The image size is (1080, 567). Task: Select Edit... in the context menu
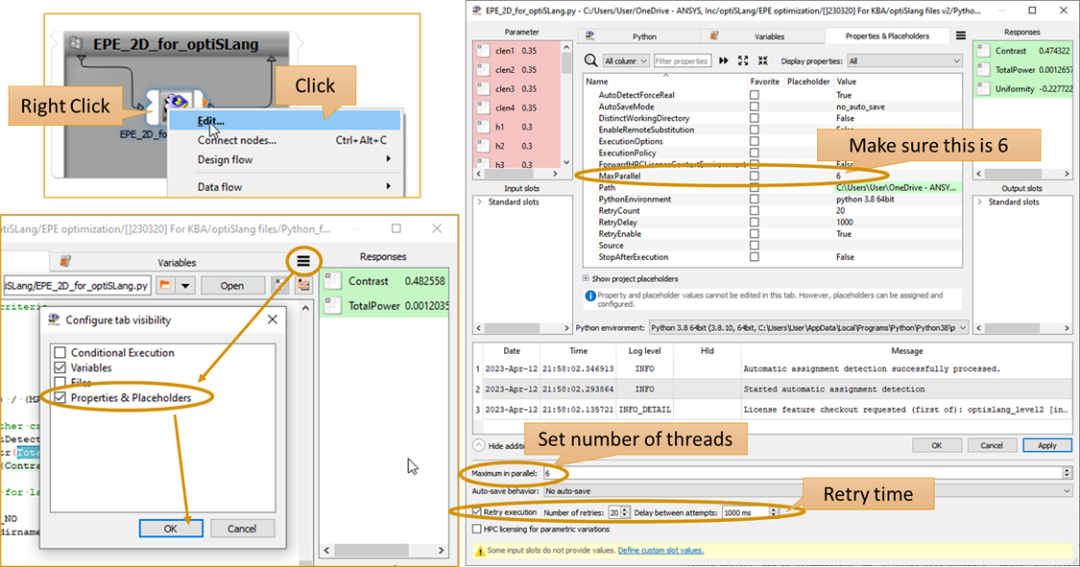click(x=211, y=122)
